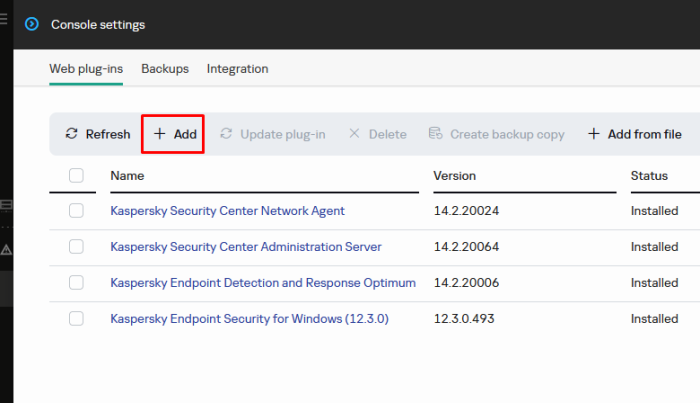
Task: Open the Kaspersky Security Center Administration Server link
Action: [245, 247]
